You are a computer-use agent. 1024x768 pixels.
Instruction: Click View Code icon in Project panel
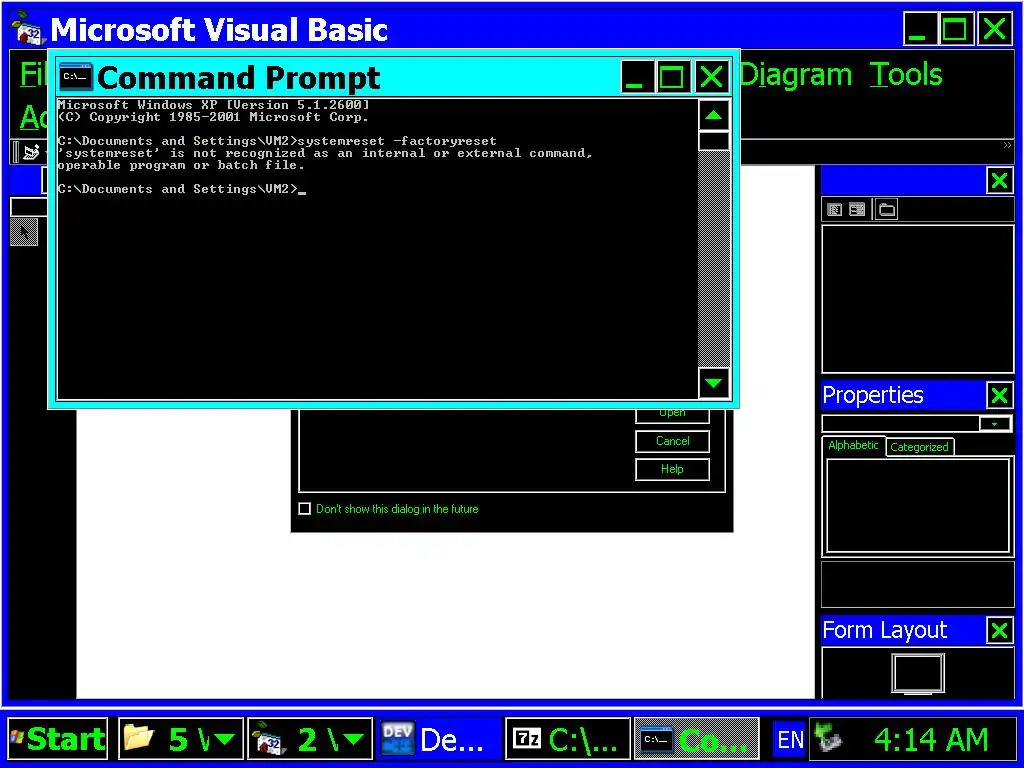834,210
